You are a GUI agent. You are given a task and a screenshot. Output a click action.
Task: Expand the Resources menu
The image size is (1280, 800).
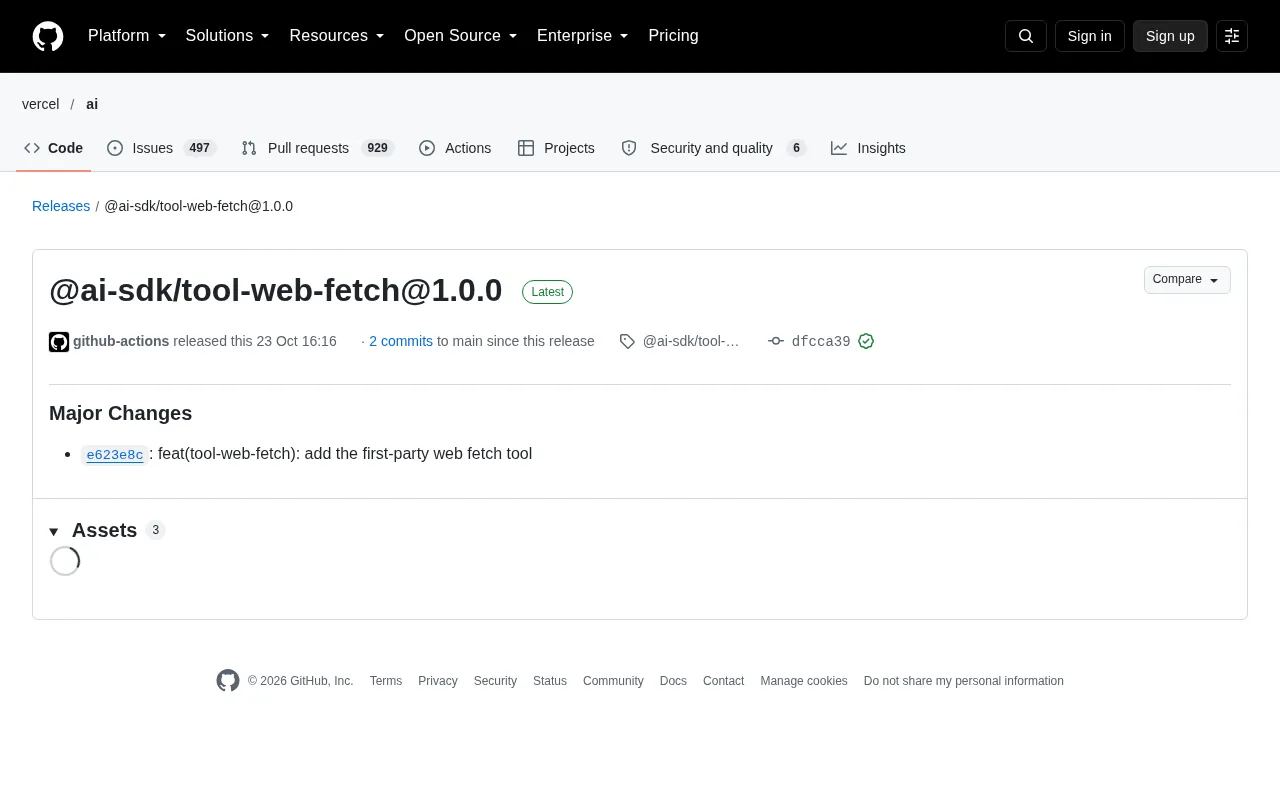pyautogui.click(x=337, y=36)
